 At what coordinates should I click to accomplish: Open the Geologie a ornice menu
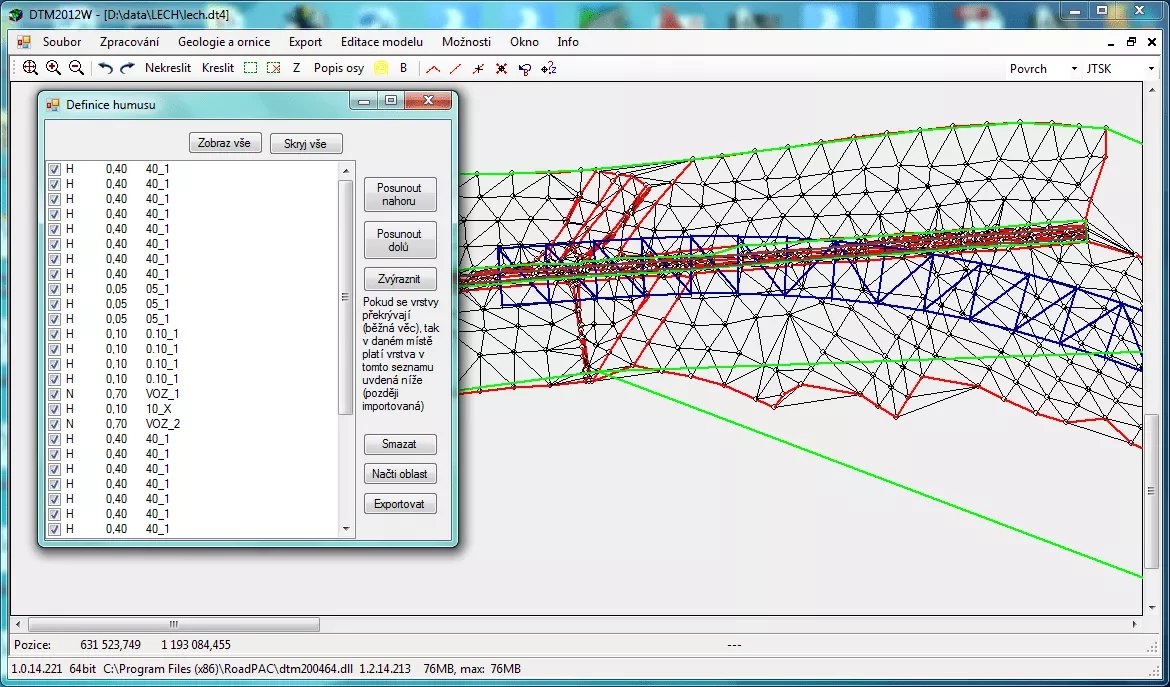coord(224,42)
